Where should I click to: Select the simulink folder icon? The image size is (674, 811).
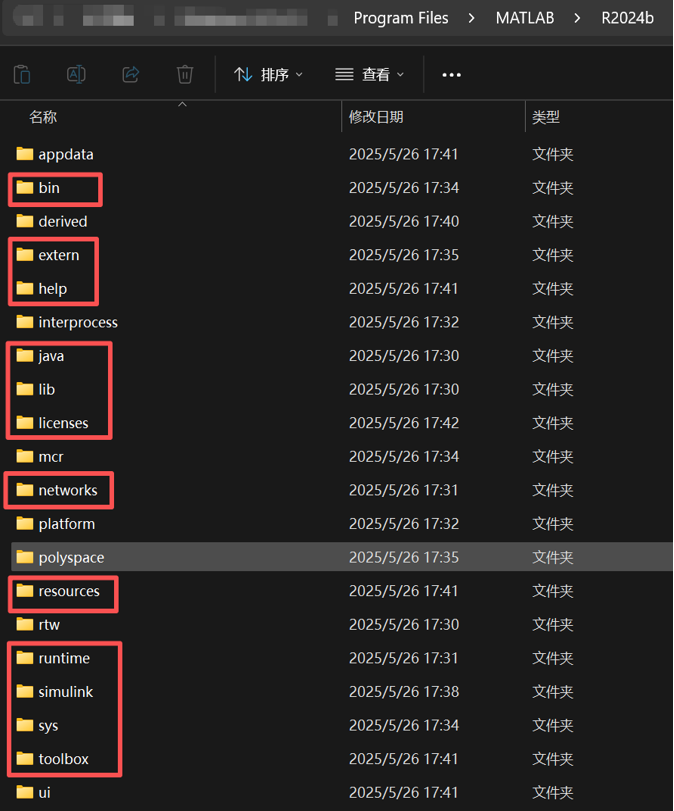tap(24, 692)
